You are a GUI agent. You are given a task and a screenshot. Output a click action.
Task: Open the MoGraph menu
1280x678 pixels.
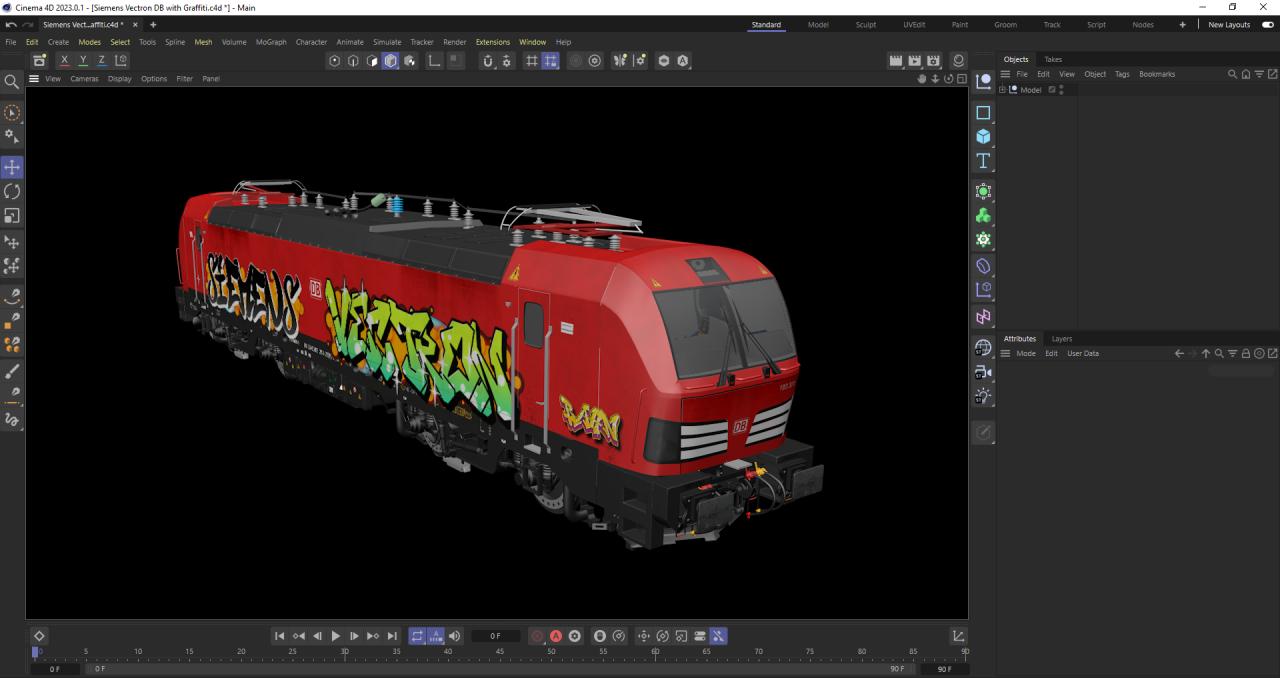[270, 42]
